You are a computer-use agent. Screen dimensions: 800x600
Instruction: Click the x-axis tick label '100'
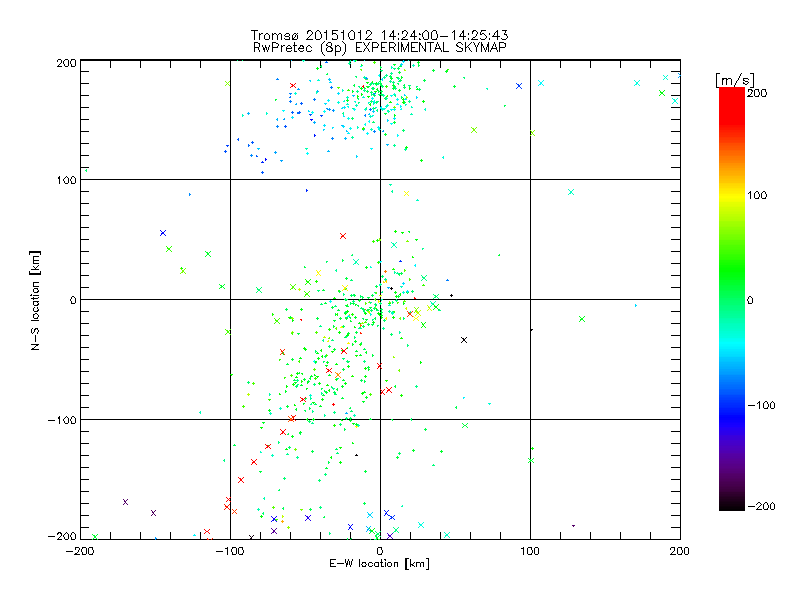pyautogui.click(x=530, y=551)
